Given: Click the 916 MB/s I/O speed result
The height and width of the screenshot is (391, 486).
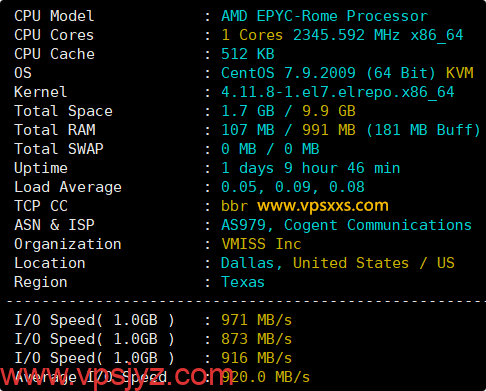Looking at the screenshot, I should tap(257, 358).
